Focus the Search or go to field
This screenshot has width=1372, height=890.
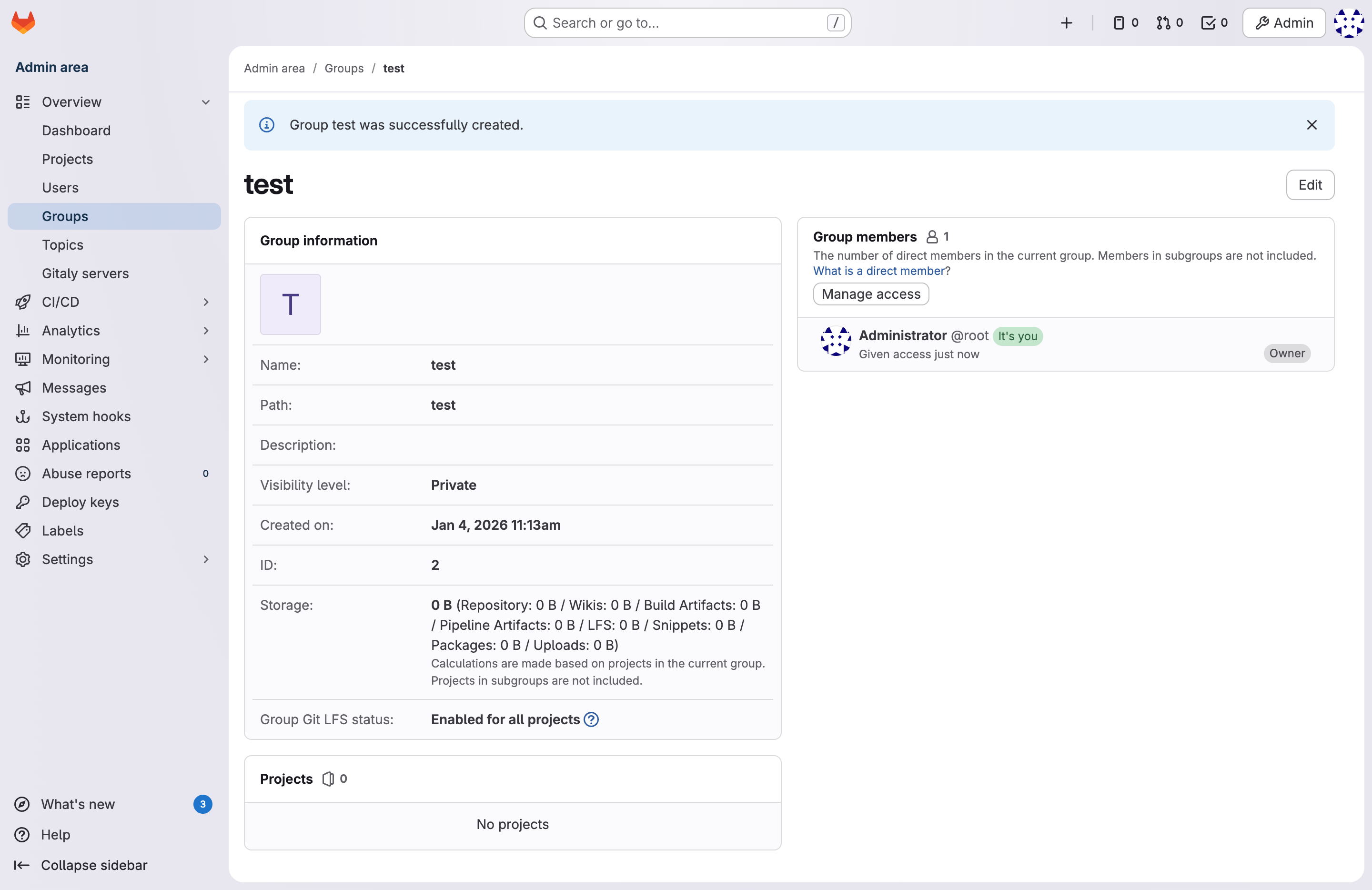[x=686, y=23]
